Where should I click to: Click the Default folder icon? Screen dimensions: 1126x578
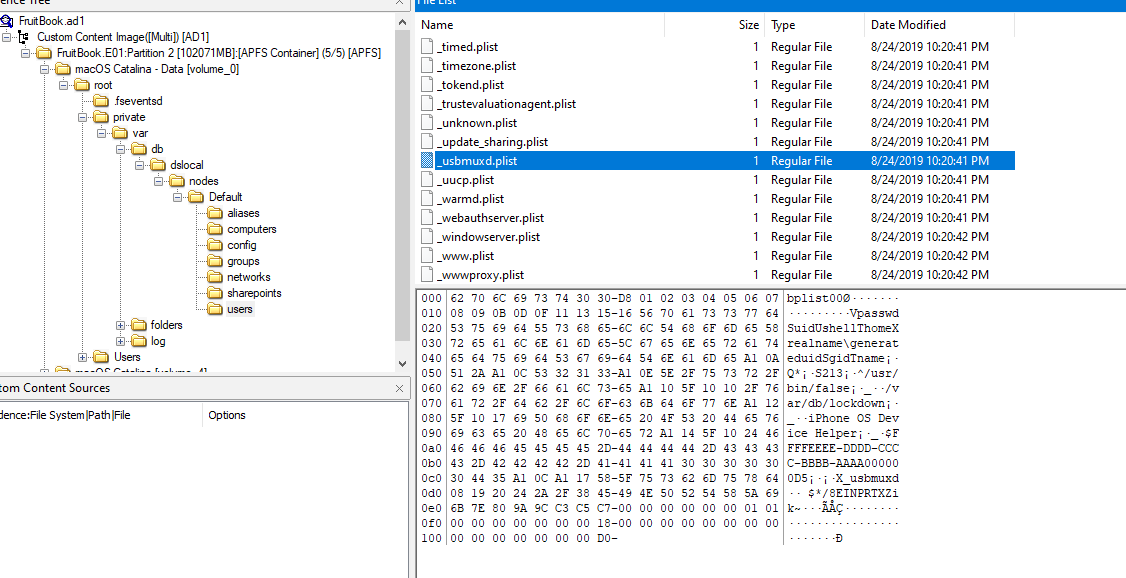point(196,197)
